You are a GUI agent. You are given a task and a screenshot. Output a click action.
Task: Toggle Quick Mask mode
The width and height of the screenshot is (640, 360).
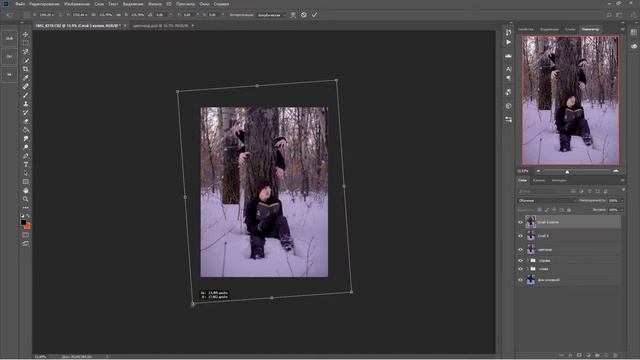pyautogui.click(x=26, y=235)
